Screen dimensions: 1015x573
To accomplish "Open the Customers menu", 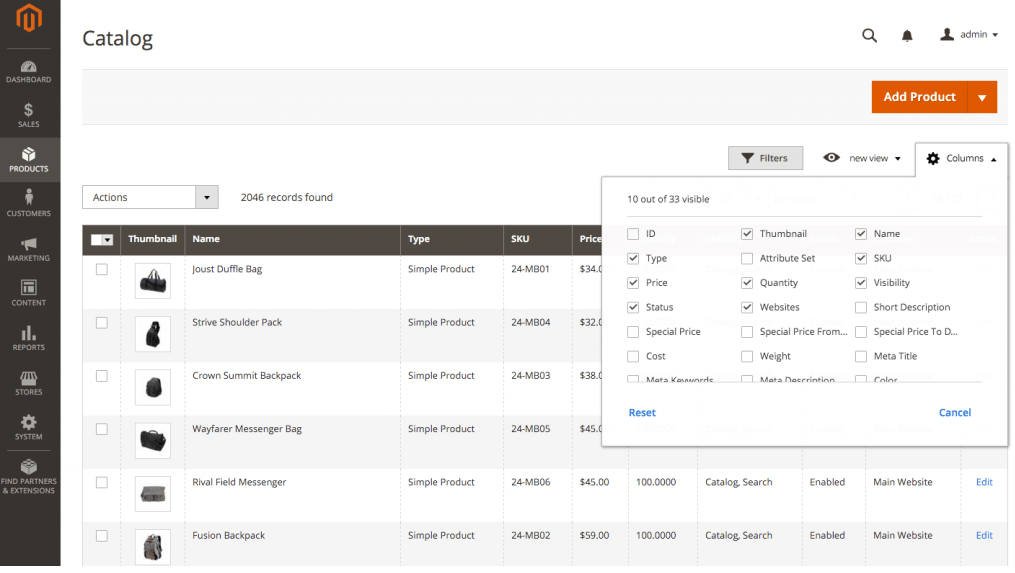I will 28,203.
